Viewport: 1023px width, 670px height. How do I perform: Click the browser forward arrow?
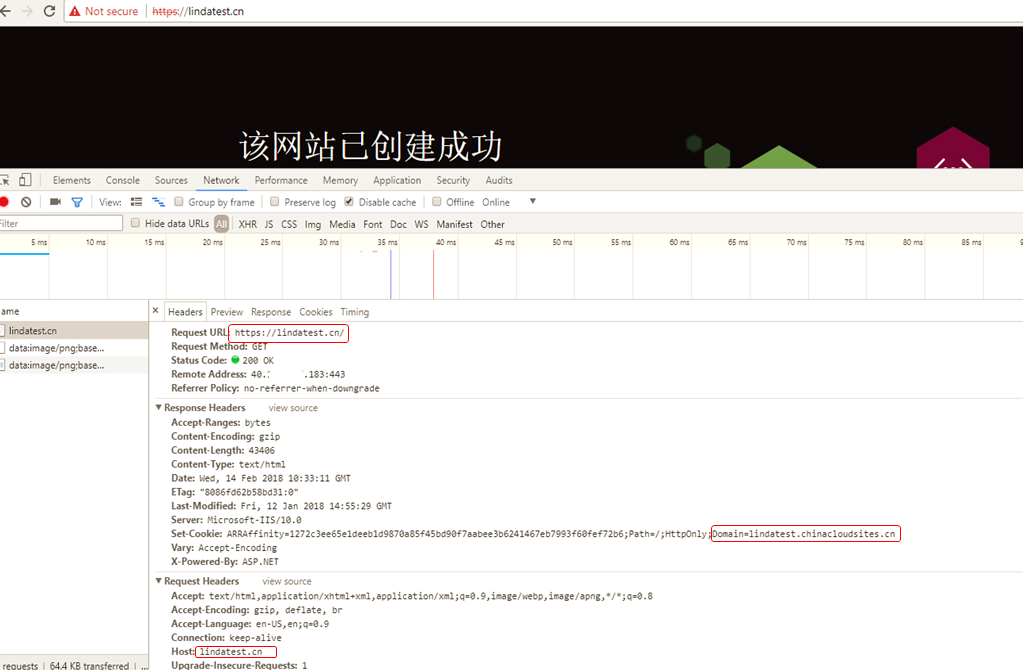click(26, 11)
